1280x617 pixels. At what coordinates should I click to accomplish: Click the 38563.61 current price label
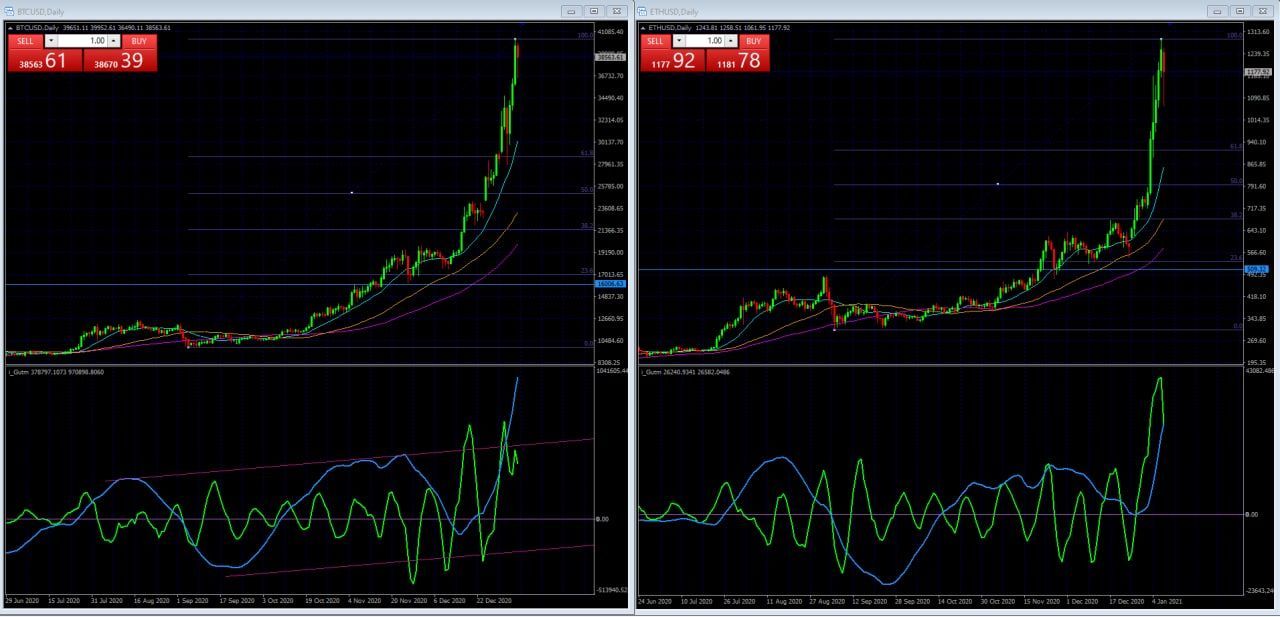611,57
